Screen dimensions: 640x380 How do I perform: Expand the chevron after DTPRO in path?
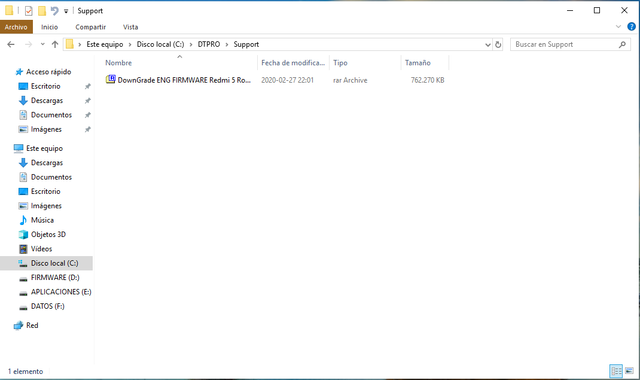[x=227, y=44]
